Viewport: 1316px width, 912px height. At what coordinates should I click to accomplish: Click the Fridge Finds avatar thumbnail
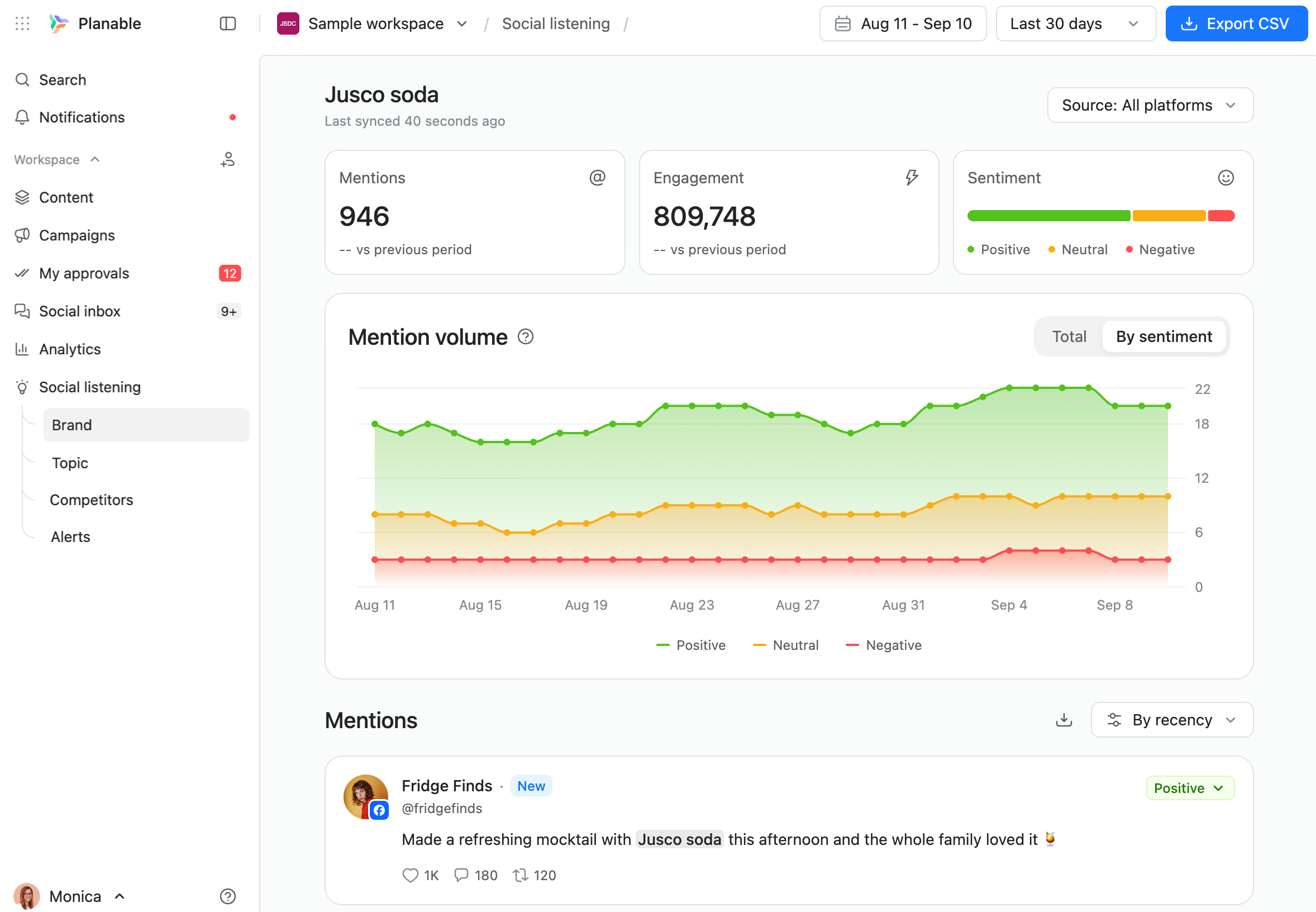365,796
